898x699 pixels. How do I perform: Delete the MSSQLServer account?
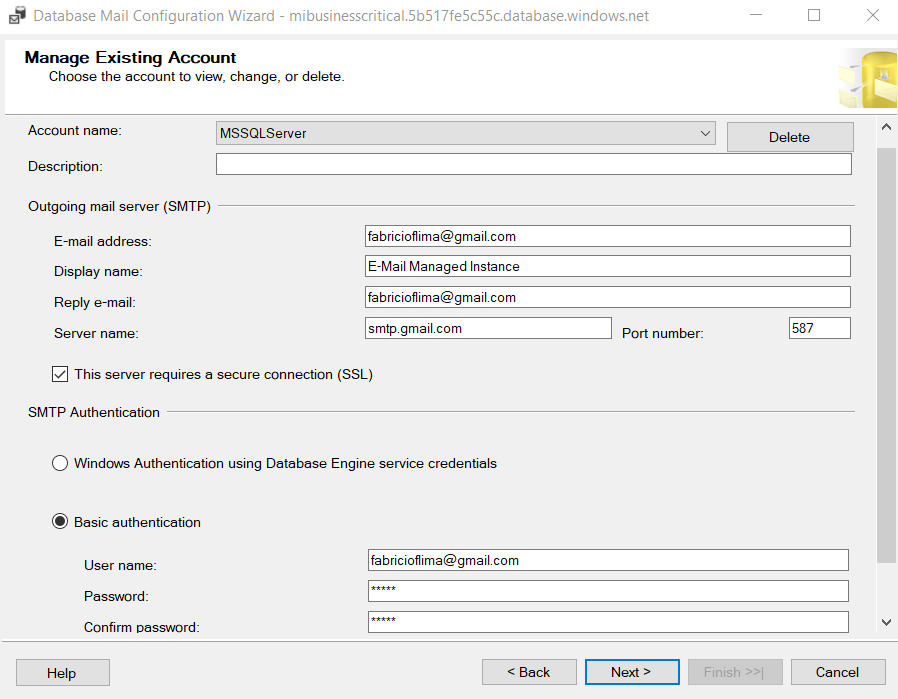tap(789, 137)
